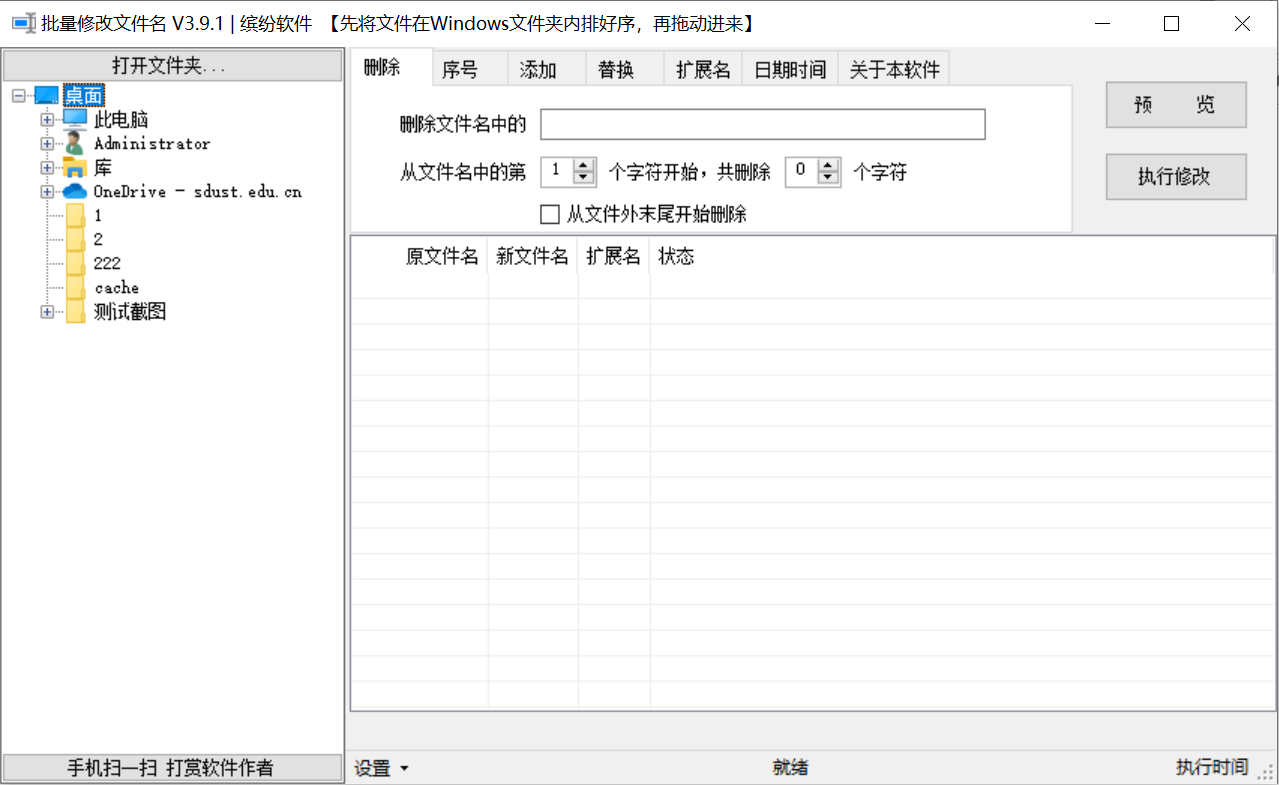Image resolution: width=1279 pixels, height=785 pixels.
Task: Expand the 此电脑 tree node
Action: point(47,119)
